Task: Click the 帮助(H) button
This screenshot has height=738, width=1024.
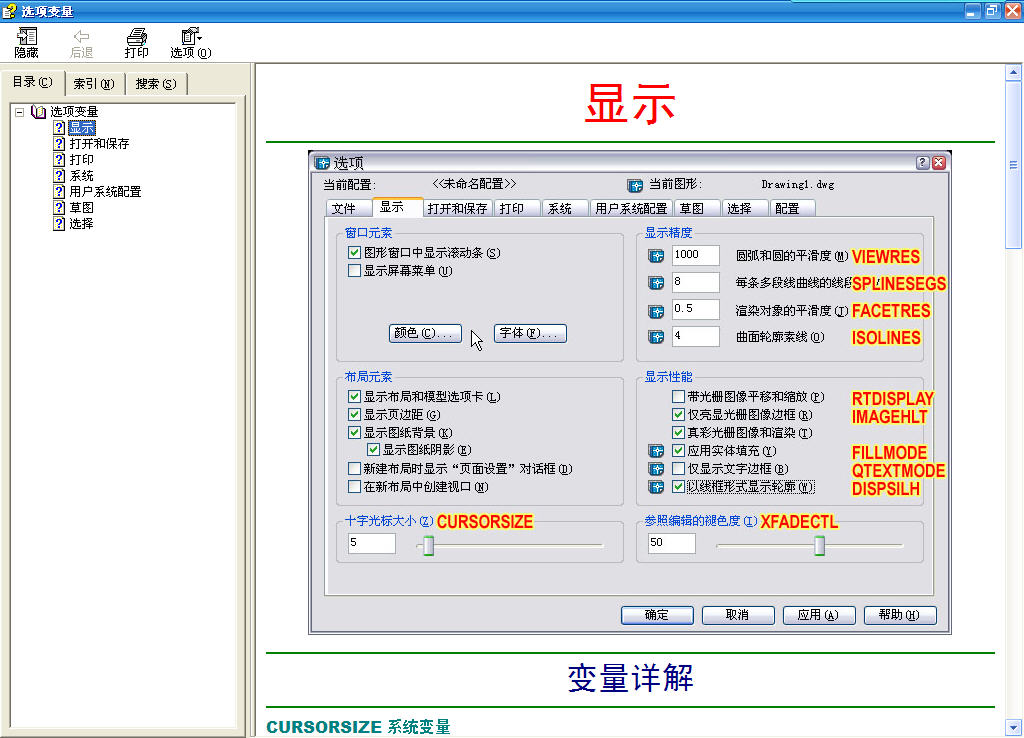Action: tap(900, 615)
